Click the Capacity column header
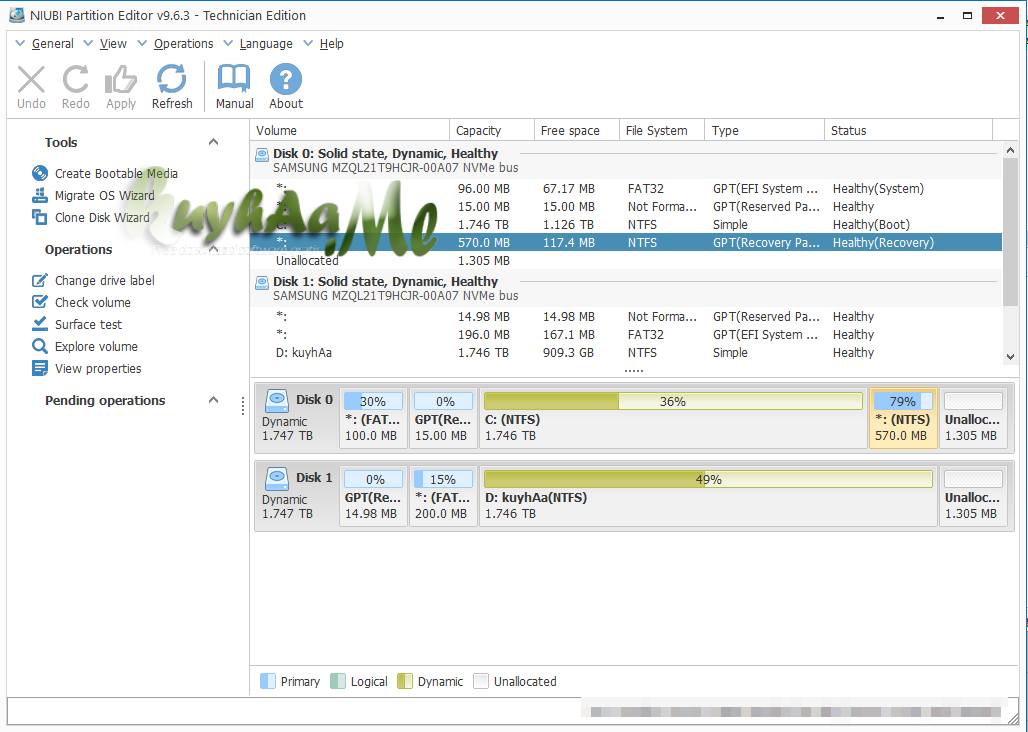Viewport: 1028px width, 732px height. tap(492, 130)
